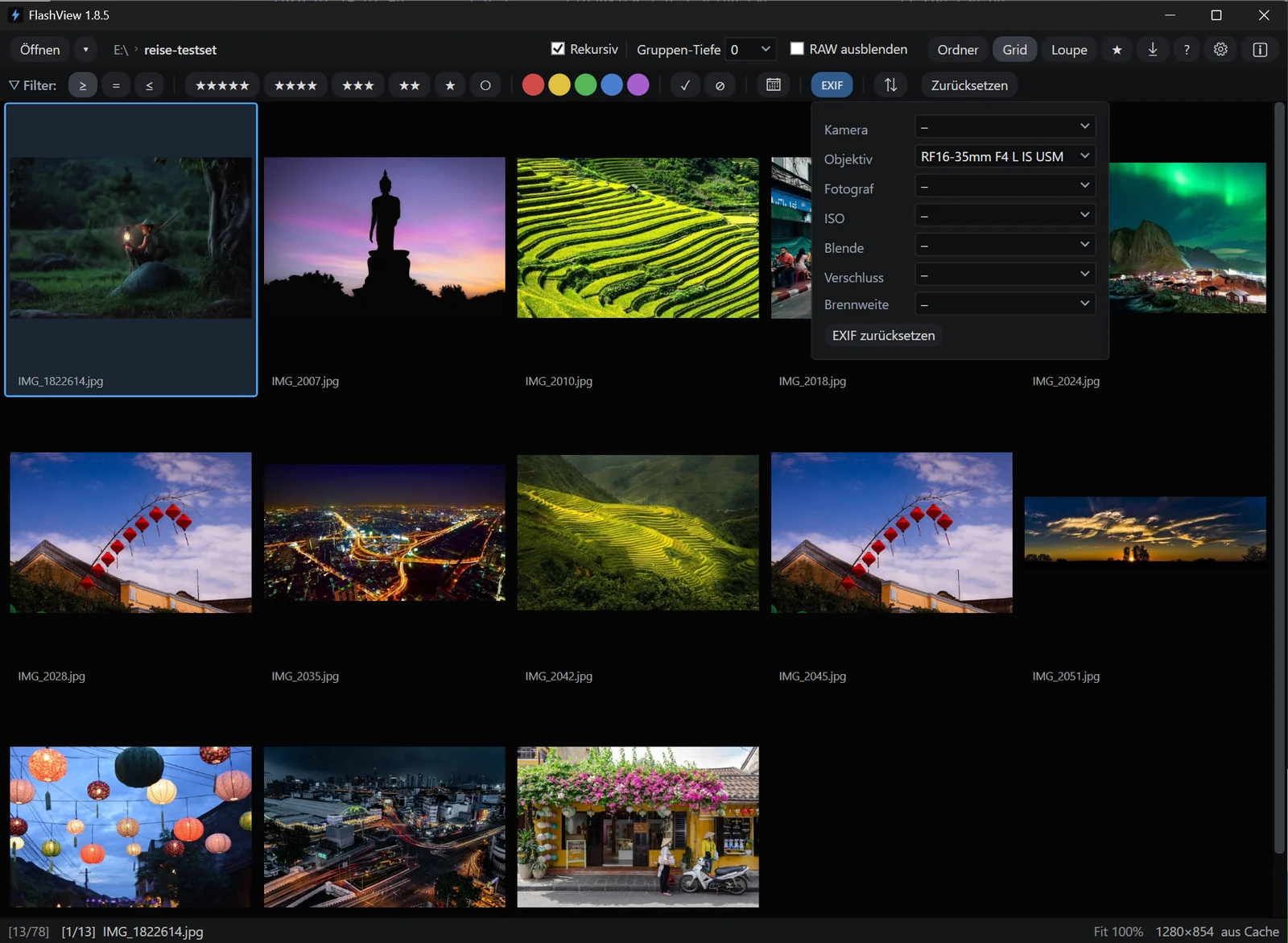
Task: Filter by three stars rating
Action: coord(358,85)
